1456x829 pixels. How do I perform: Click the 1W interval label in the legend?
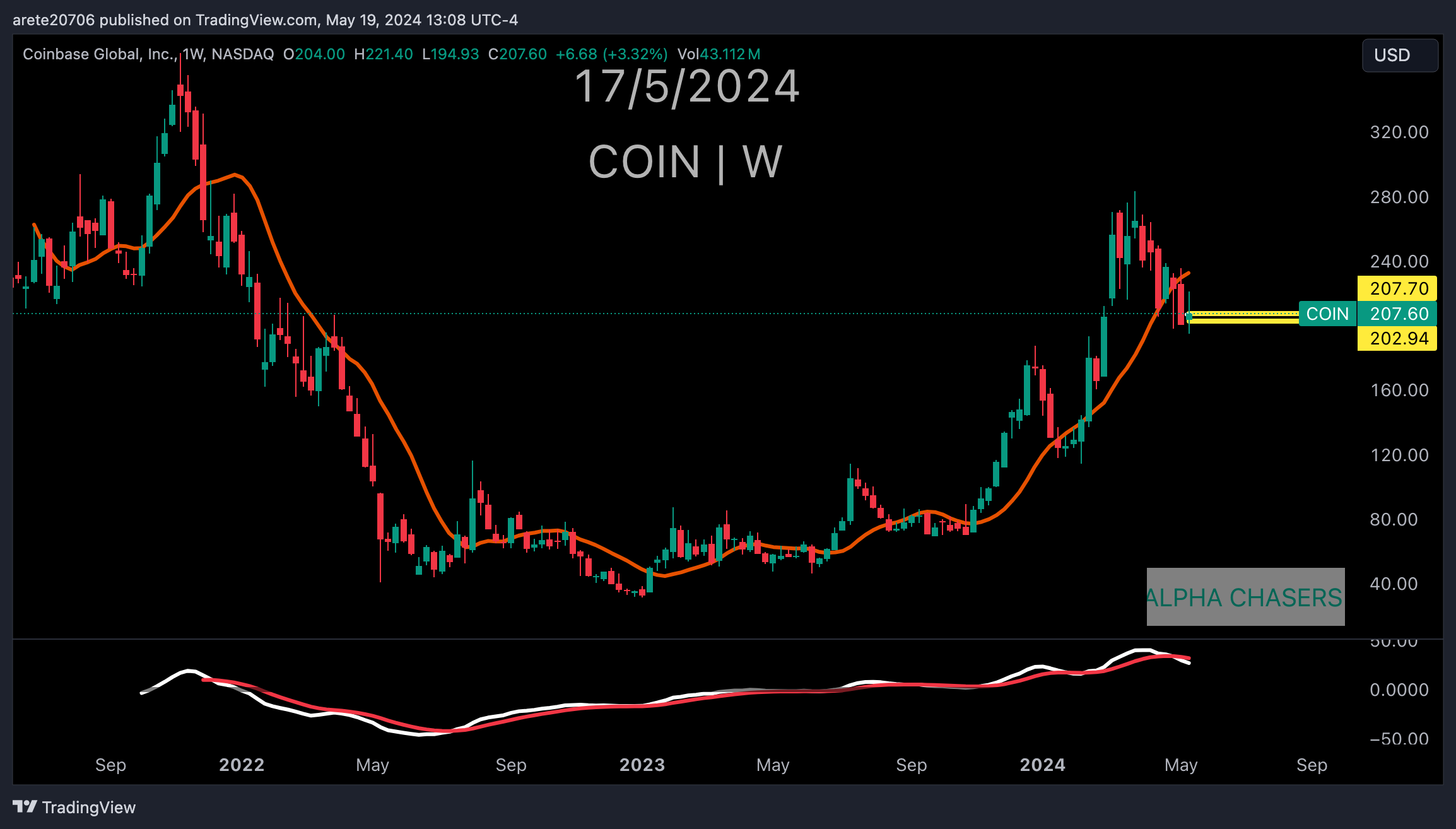coord(194,54)
